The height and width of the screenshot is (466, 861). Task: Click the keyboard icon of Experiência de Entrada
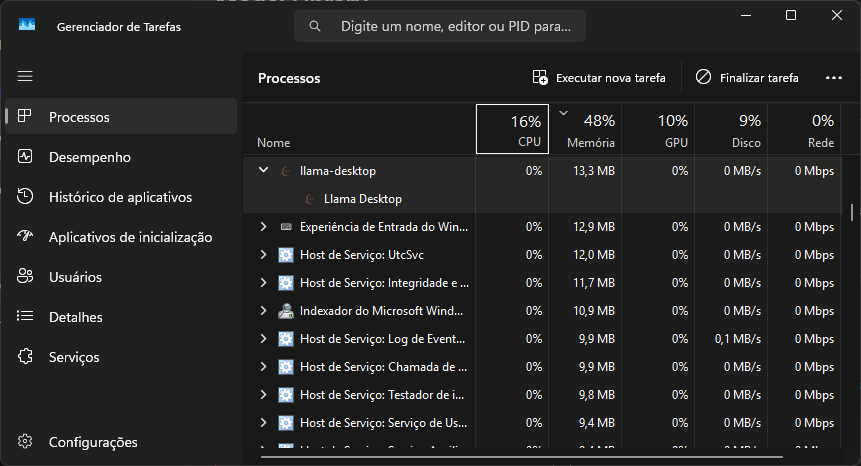pos(286,227)
